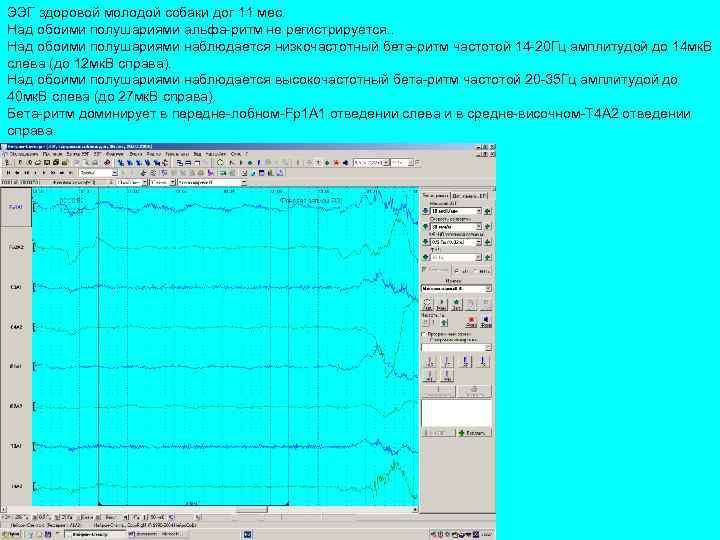Open the dropdown after the playback controls
The image size is (720, 540).
pyautogui.click(x=115, y=173)
